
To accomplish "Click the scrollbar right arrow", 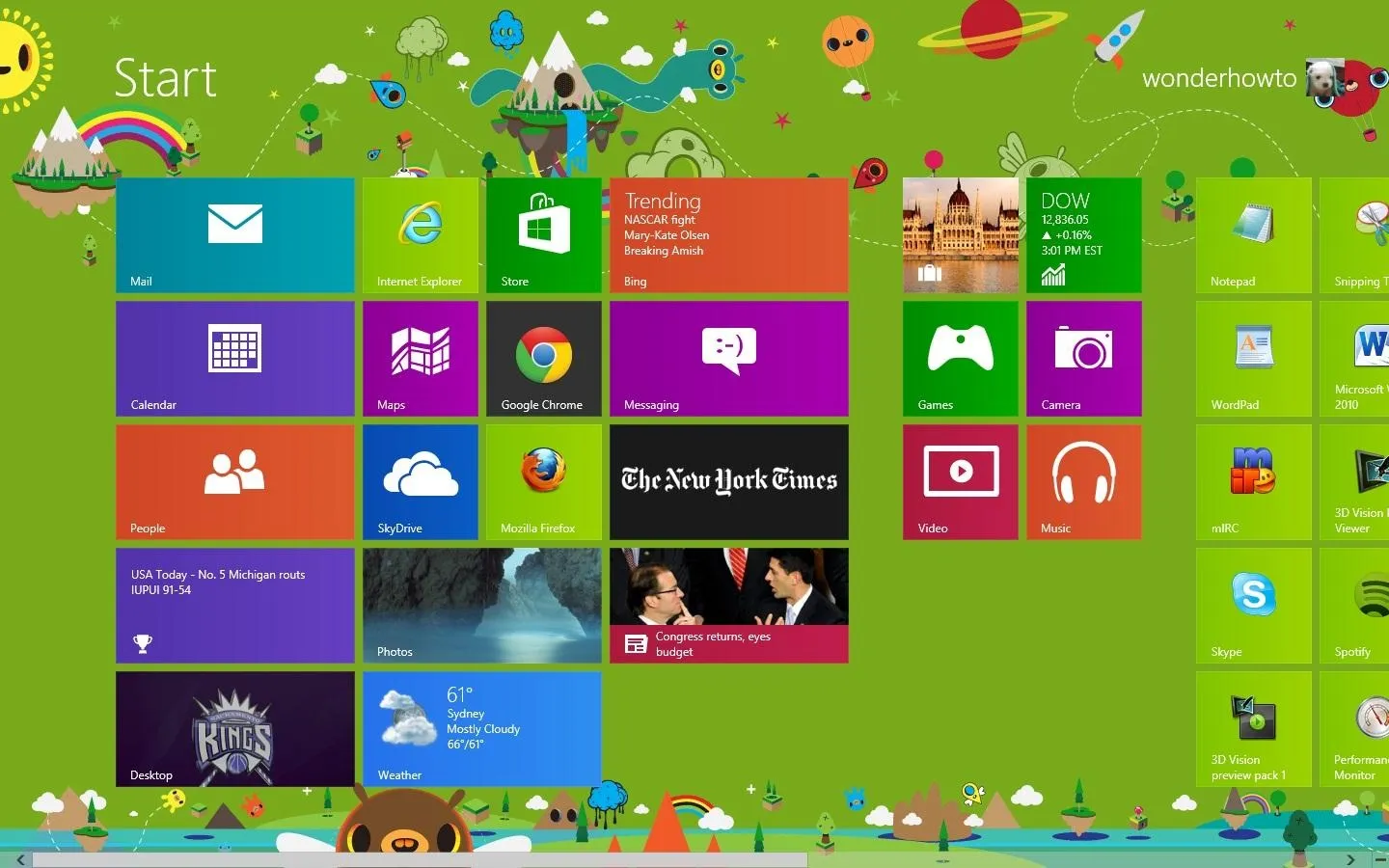I will pos(1350,859).
